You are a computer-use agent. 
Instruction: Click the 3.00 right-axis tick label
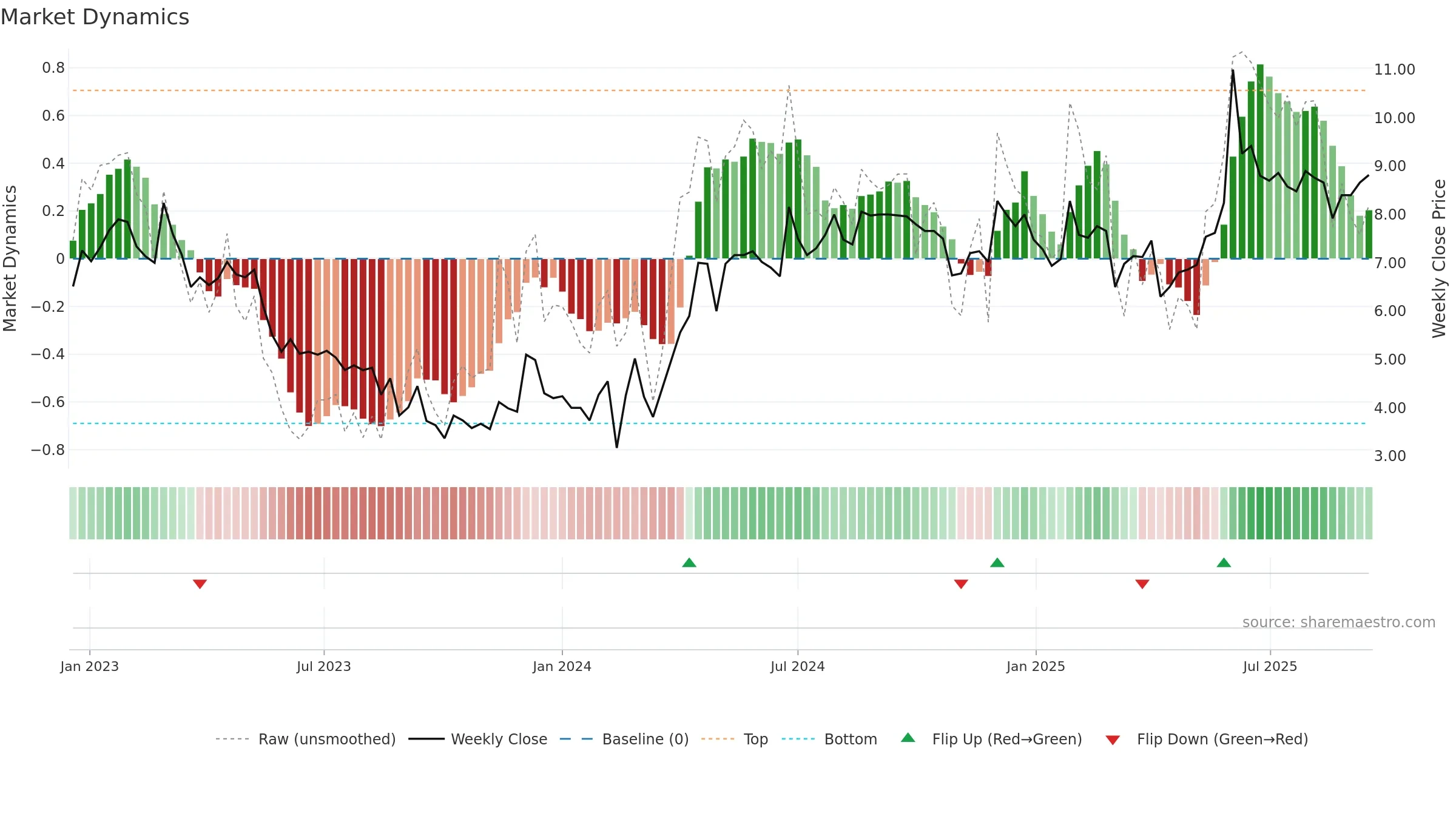[x=1390, y=456]
